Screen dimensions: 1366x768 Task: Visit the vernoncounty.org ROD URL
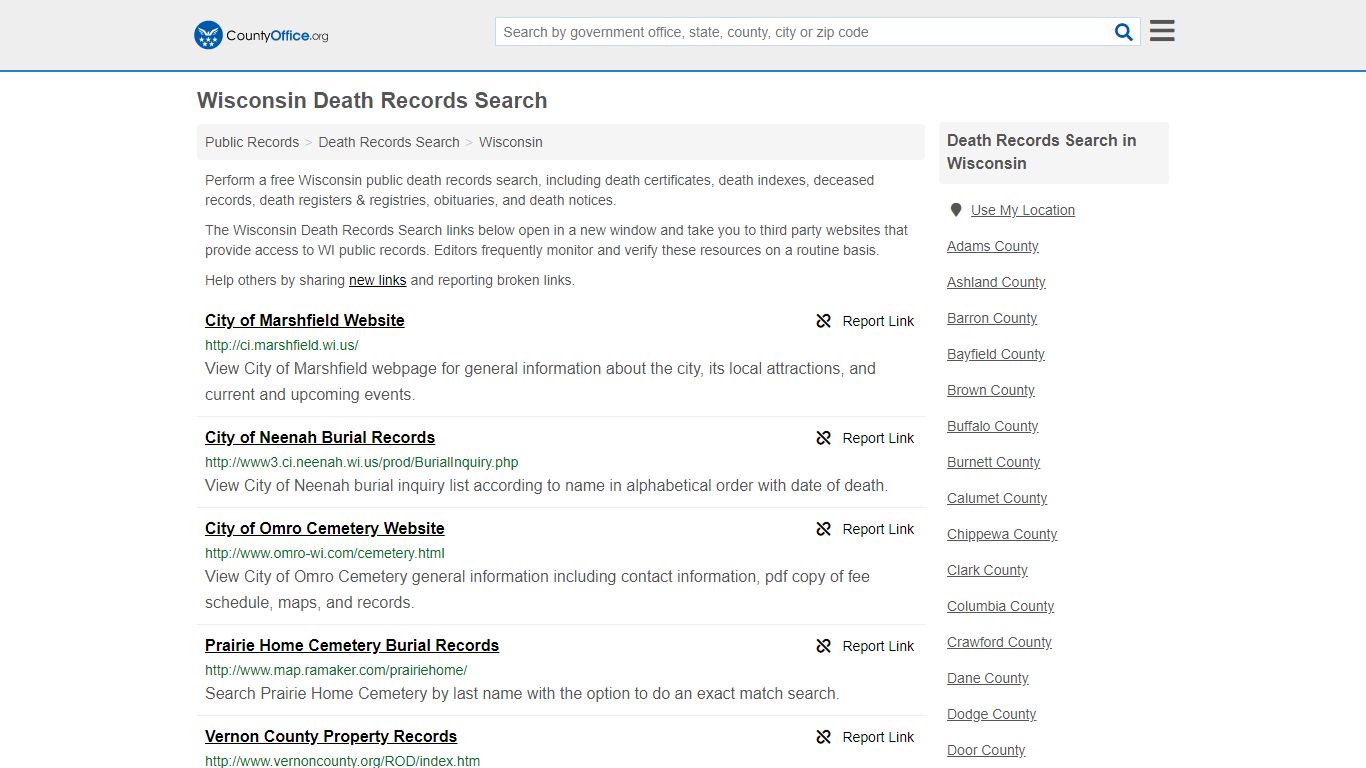[343, 761]
